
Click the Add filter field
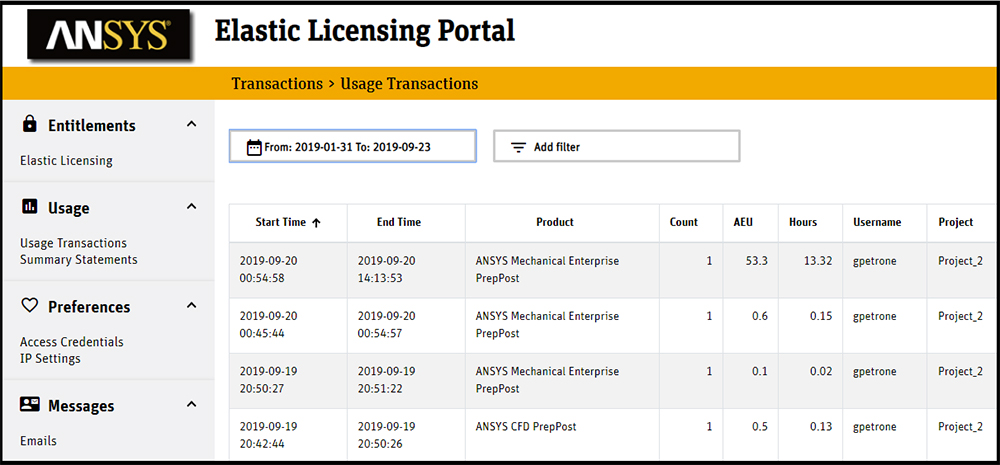tap(616, 147)
